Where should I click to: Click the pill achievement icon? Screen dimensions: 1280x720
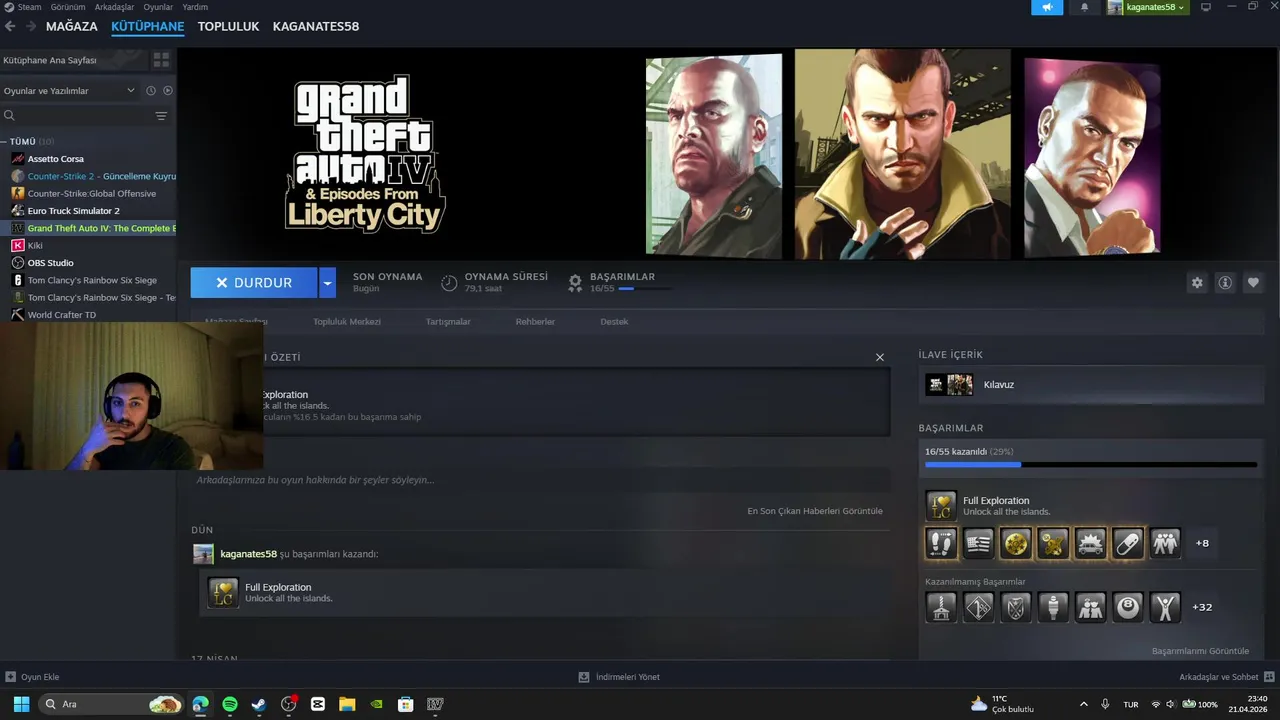1127,543
